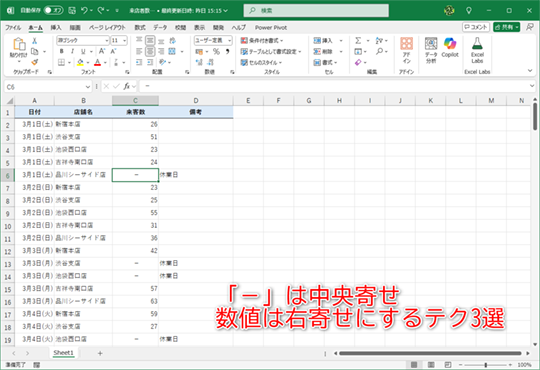Click the Insert Function fx icon
The height and width of the screenshot is (370, 540).
(x=127, y=86)
